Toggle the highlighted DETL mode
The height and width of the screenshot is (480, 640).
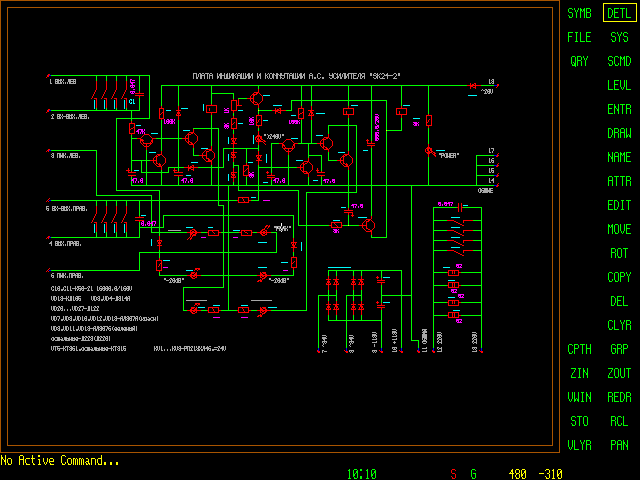(619, 13)
